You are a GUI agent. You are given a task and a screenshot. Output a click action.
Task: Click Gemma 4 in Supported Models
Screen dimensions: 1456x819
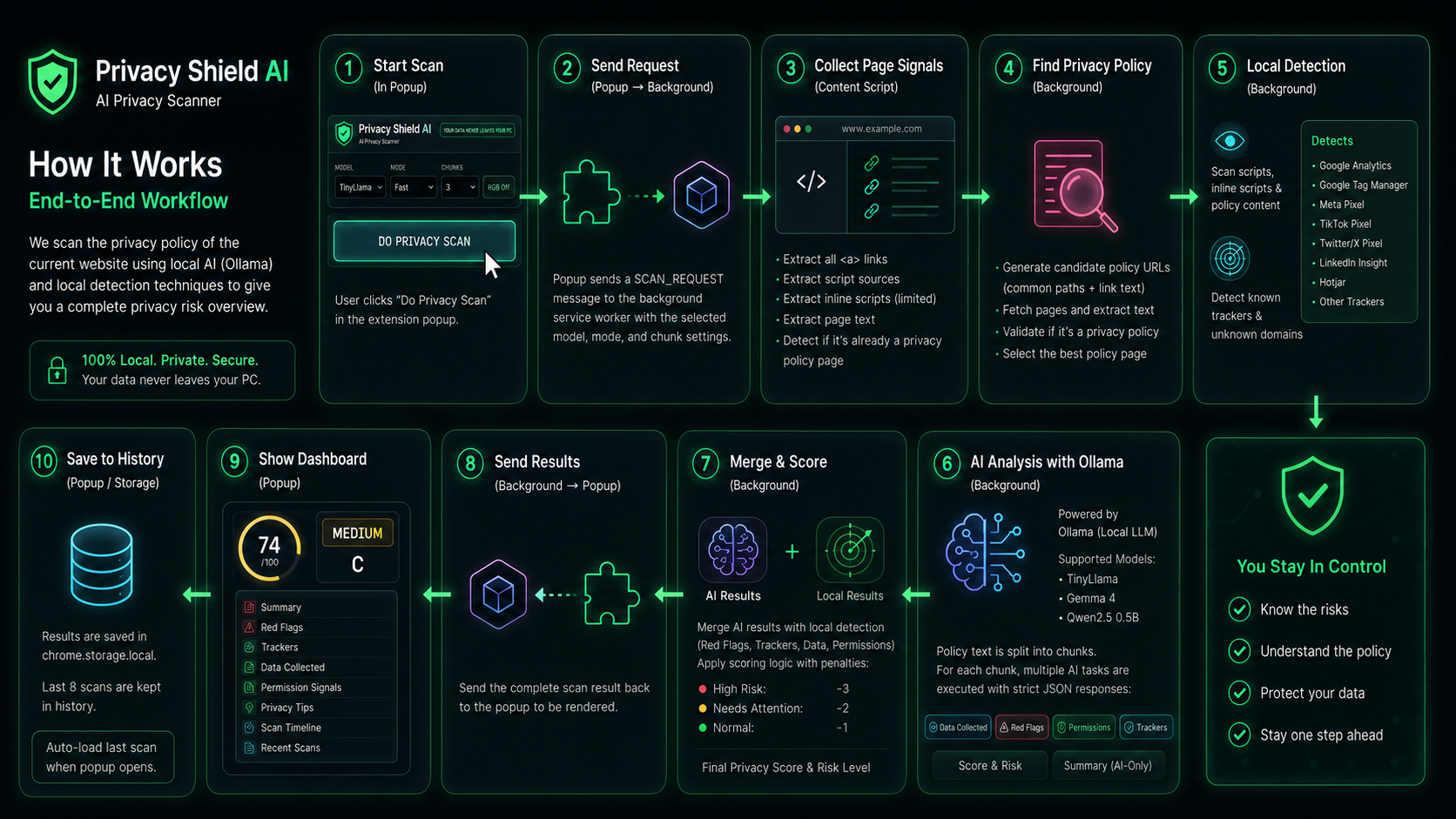[1091, 598]
